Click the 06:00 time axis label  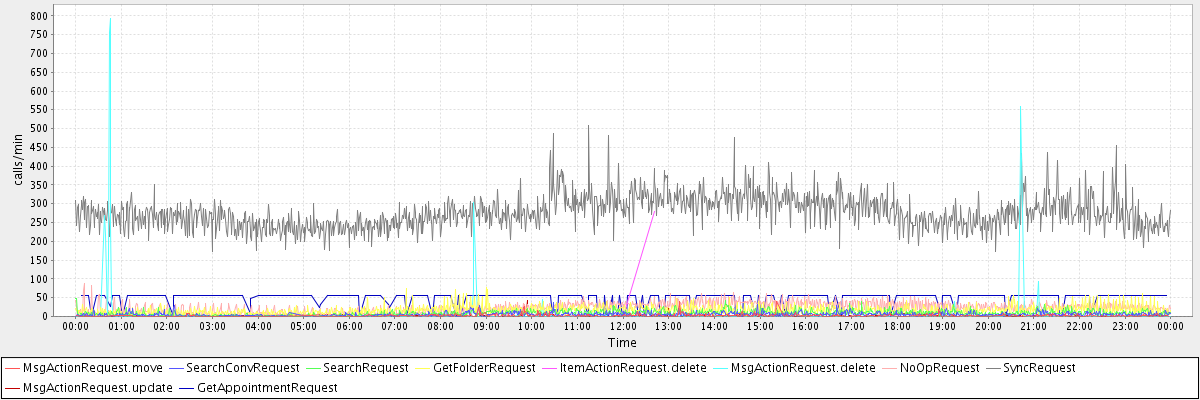click(x=349, y=326)
